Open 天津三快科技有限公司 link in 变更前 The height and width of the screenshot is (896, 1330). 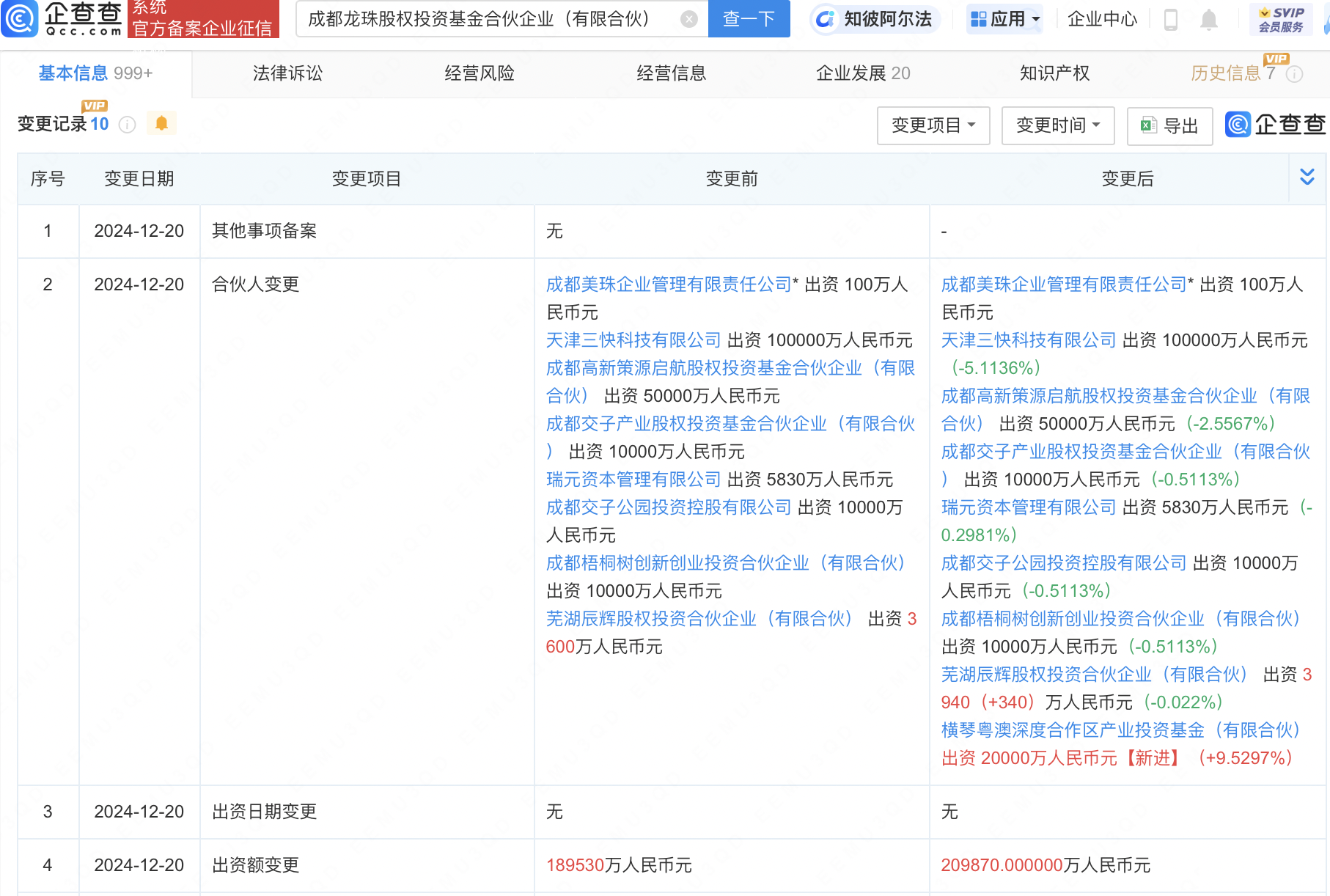(633, 340)
